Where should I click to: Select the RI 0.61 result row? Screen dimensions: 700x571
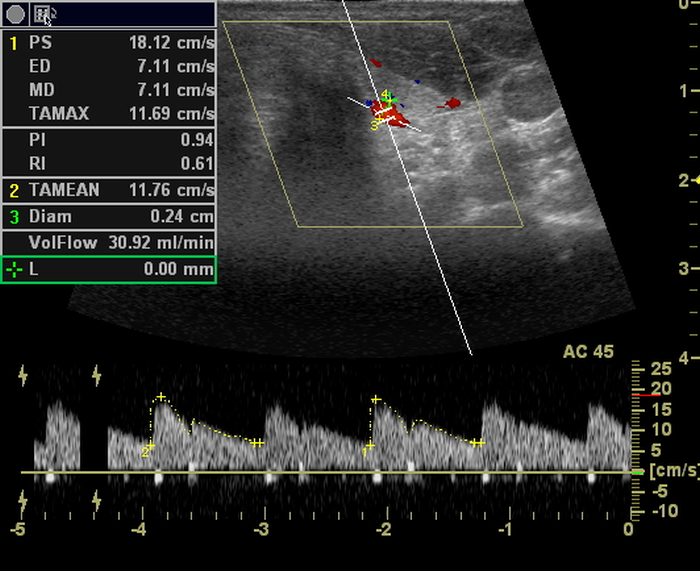click(x=110, y=164)
